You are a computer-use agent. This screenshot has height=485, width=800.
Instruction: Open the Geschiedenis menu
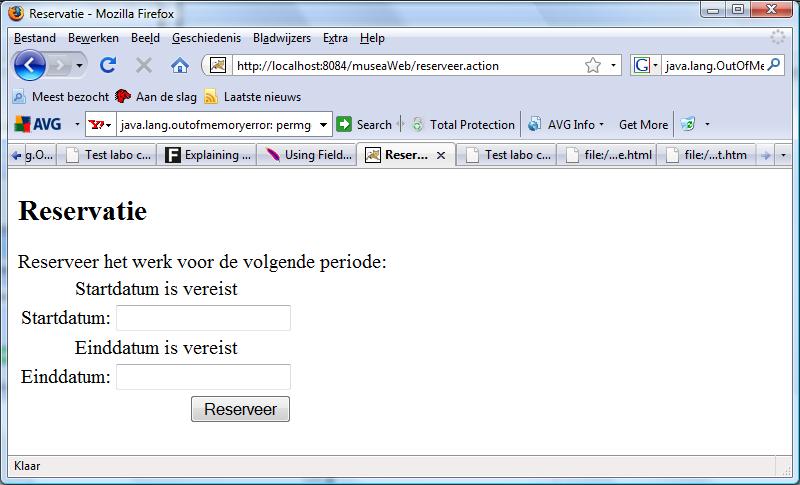206,38
